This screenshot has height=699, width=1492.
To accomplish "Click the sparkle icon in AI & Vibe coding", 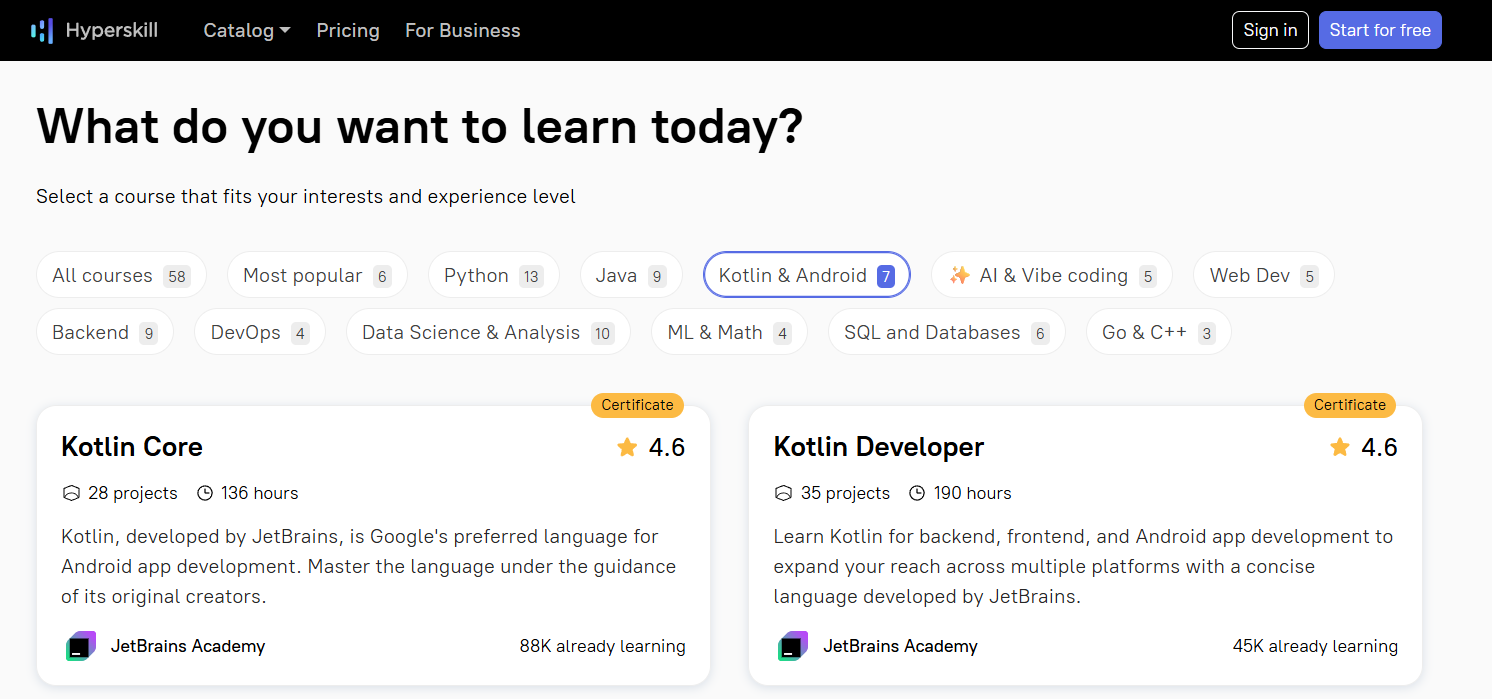I will point(960,275).
